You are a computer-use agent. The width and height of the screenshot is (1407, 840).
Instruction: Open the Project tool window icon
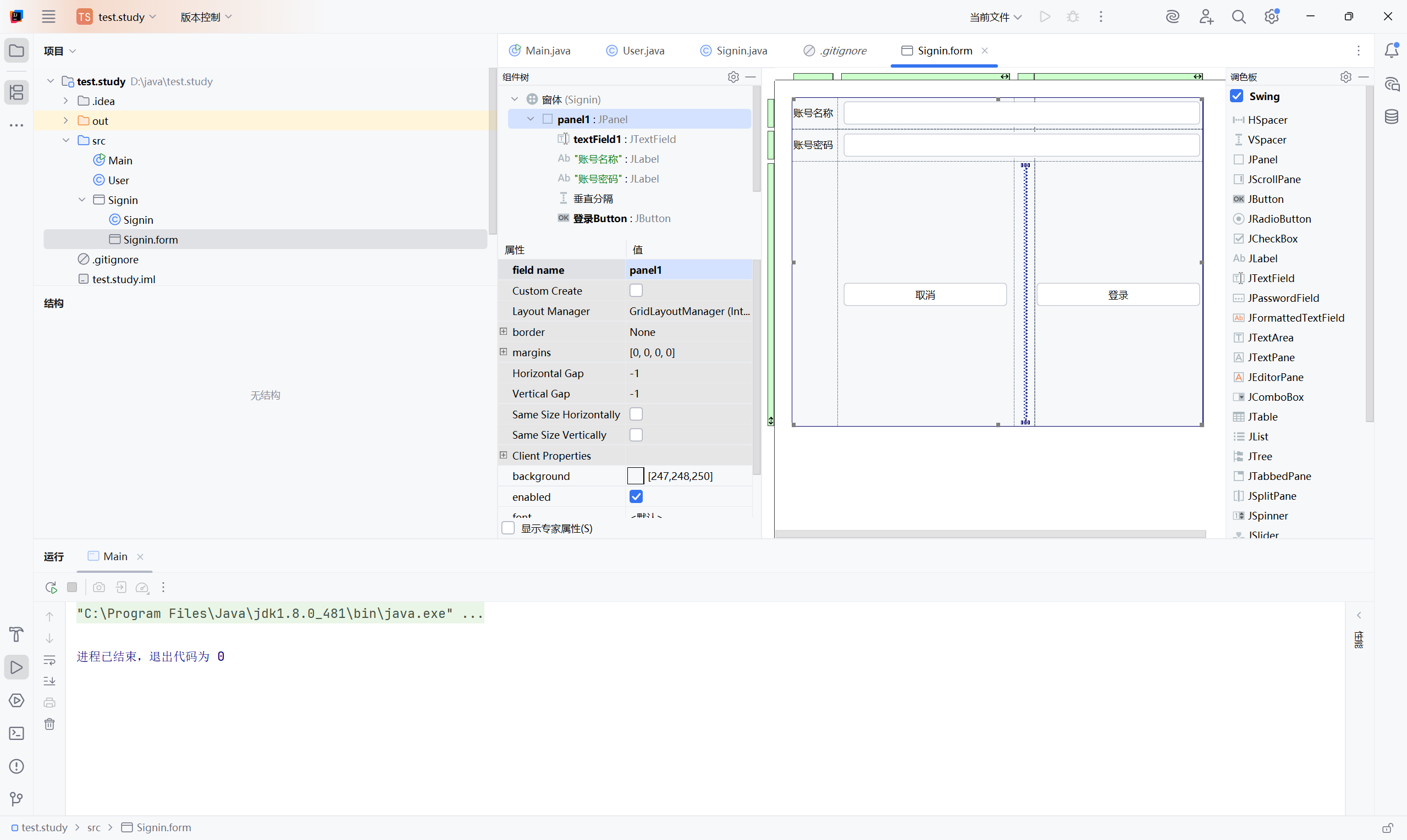[x=16, y=51]
